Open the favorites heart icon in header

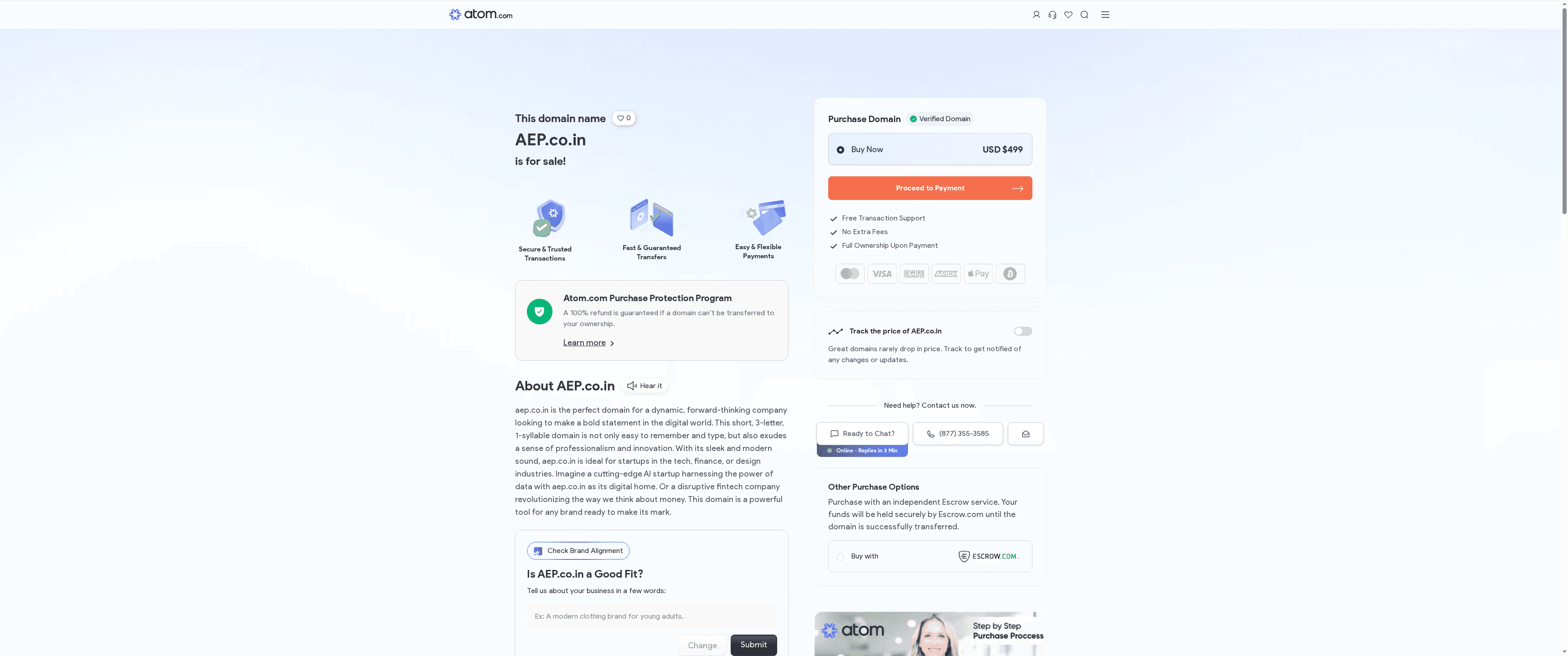(x=1068, y=14)
